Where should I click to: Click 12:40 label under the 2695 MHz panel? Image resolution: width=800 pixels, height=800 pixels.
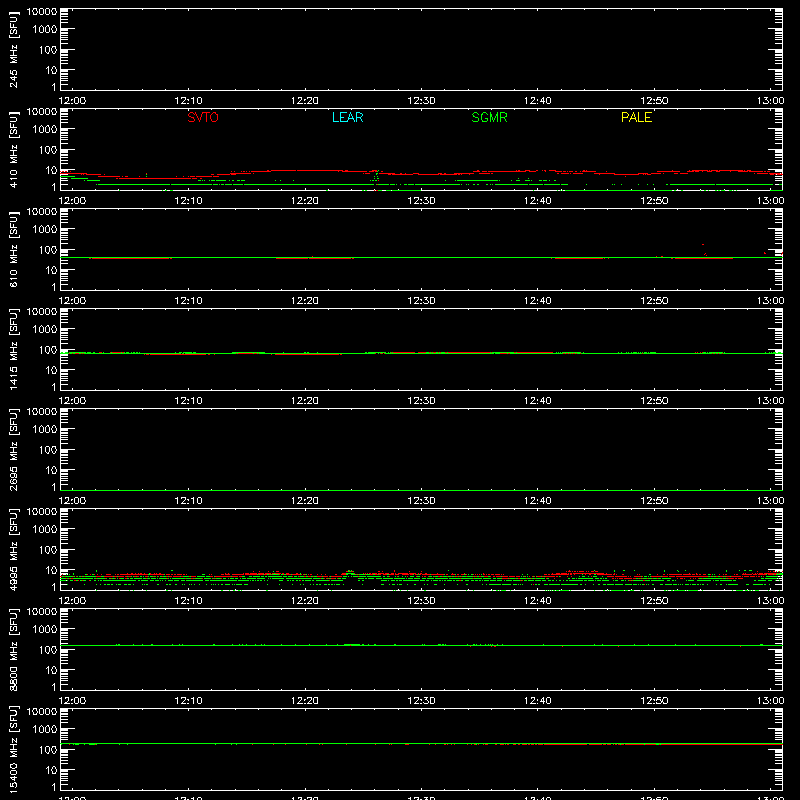[538, 501]
